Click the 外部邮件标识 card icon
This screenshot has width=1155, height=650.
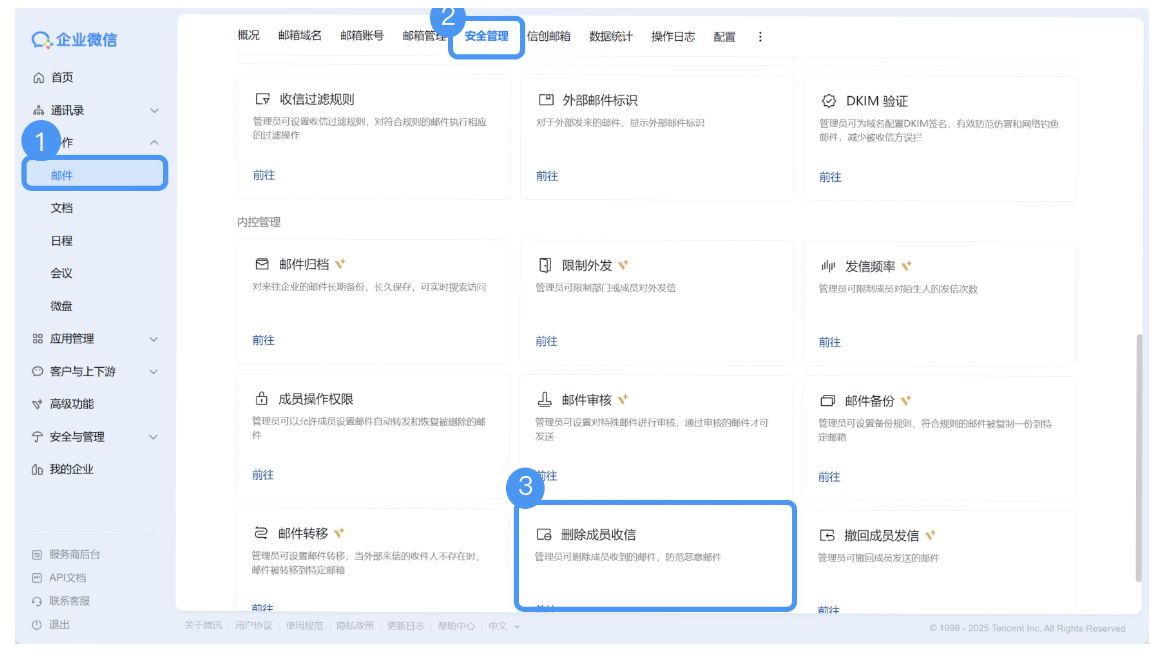pyautogui.click(x=546, y=99)
